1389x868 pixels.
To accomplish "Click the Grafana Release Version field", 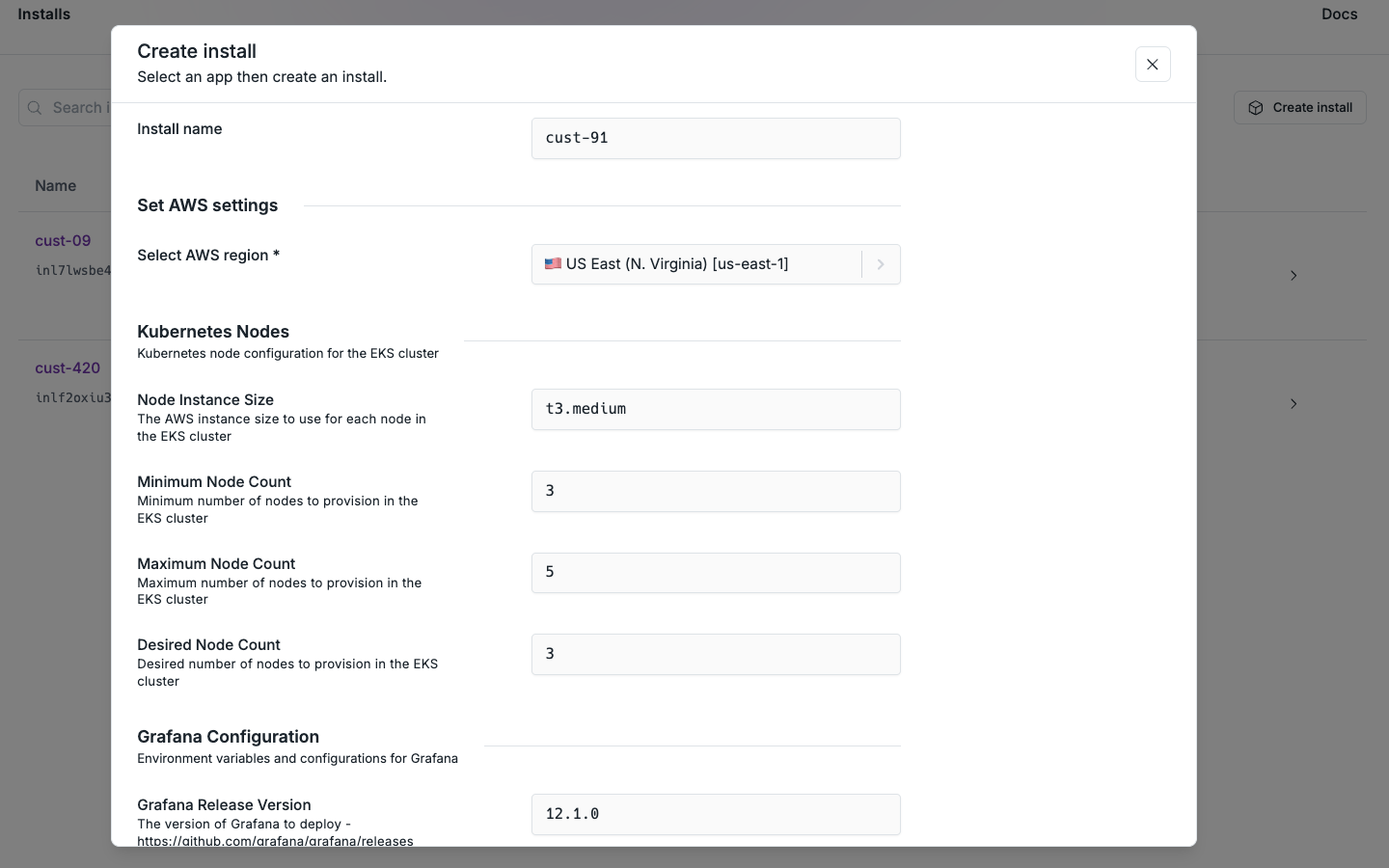I will pos(715,814).
